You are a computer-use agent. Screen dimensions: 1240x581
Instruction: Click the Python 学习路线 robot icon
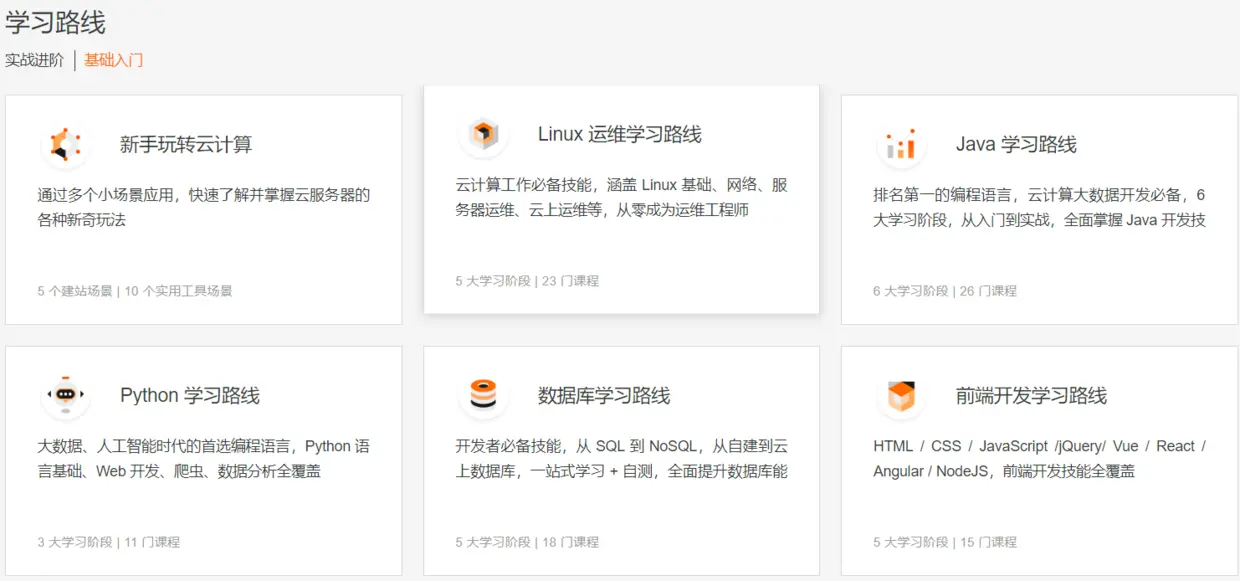click(x=64, y=395)
